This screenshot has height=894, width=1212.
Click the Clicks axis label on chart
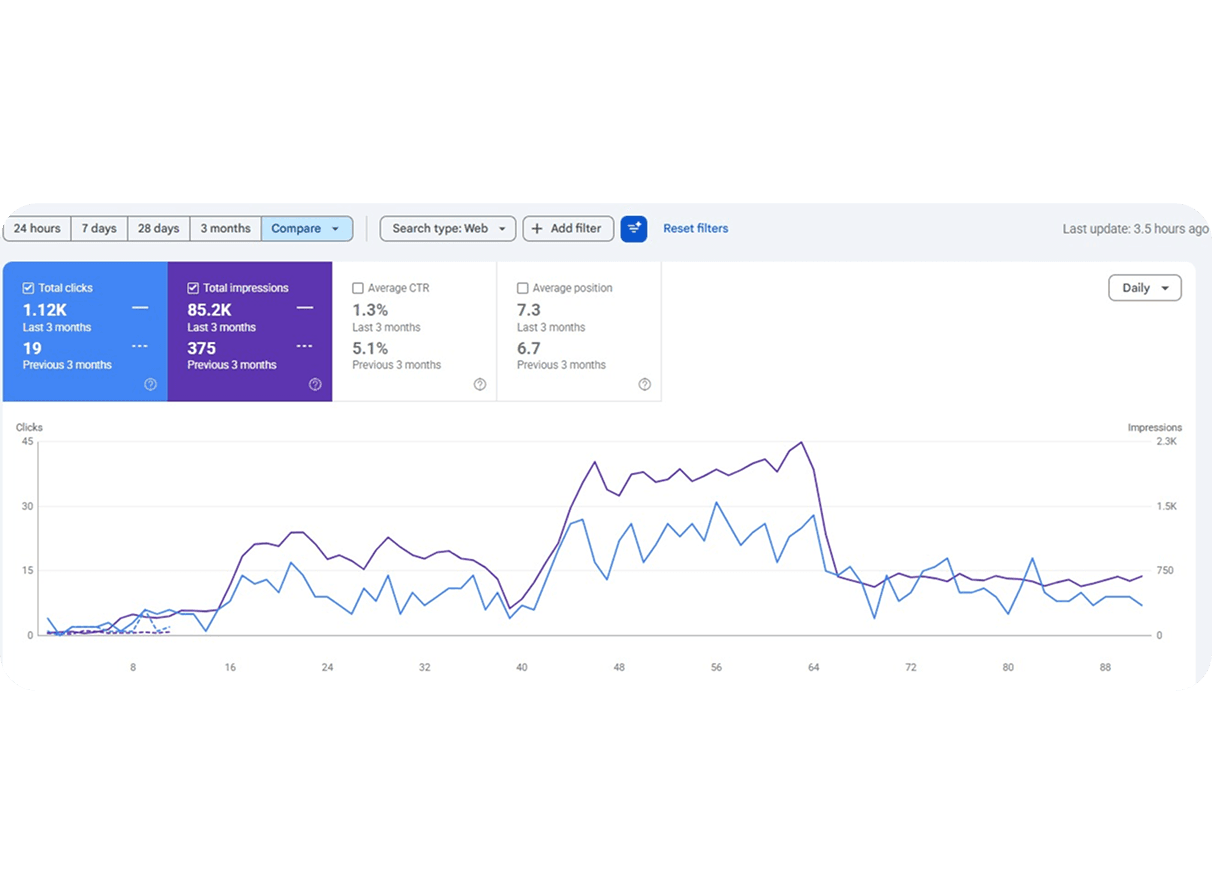29,427
